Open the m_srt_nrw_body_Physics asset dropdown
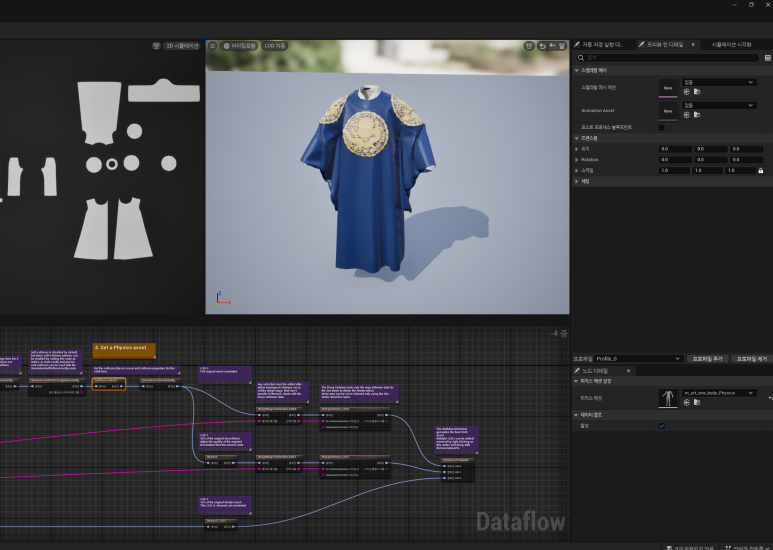The height and width of the screenshot is (550, 773). 719,393
